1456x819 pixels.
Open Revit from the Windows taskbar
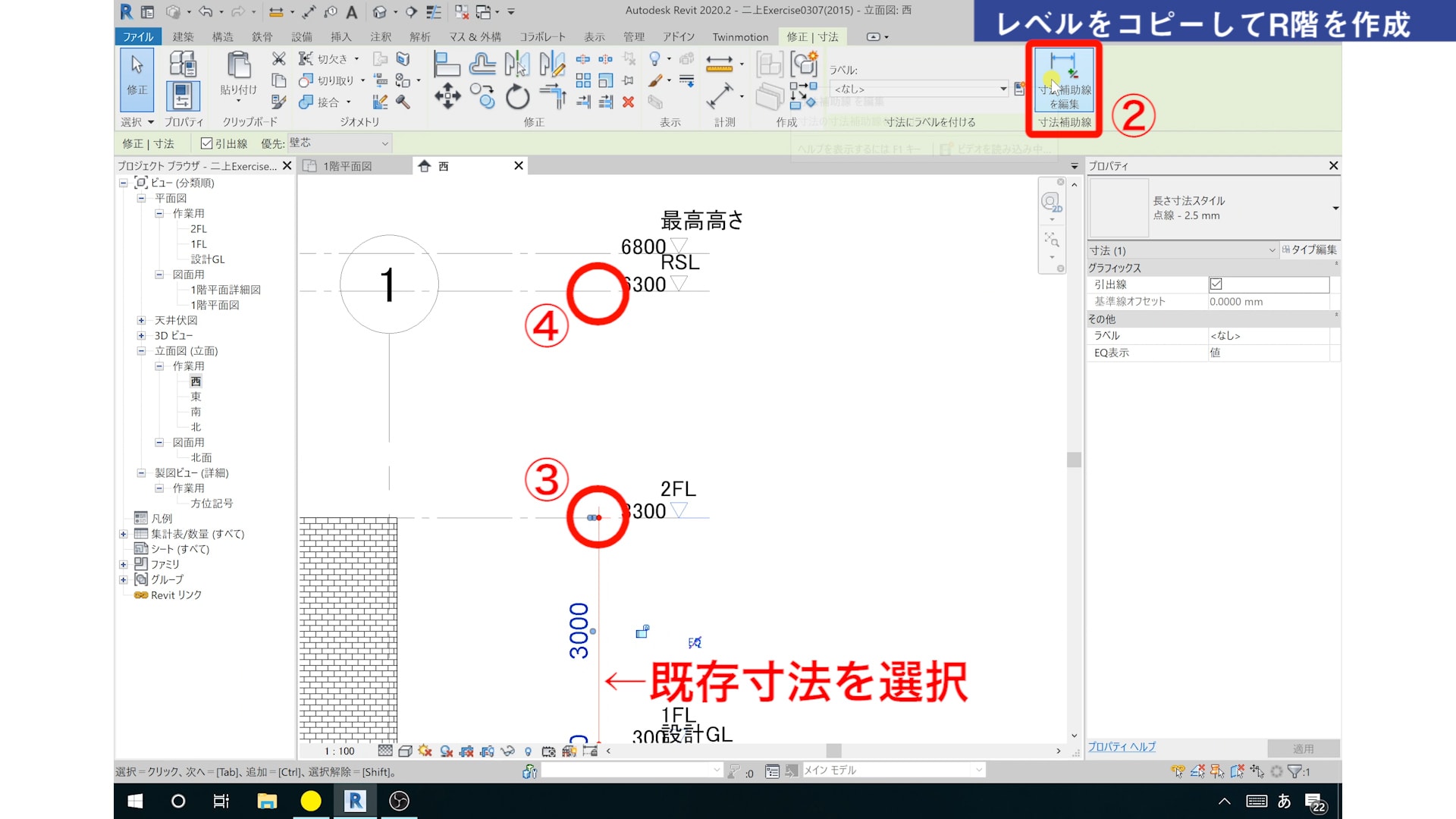tap(355, 801)
